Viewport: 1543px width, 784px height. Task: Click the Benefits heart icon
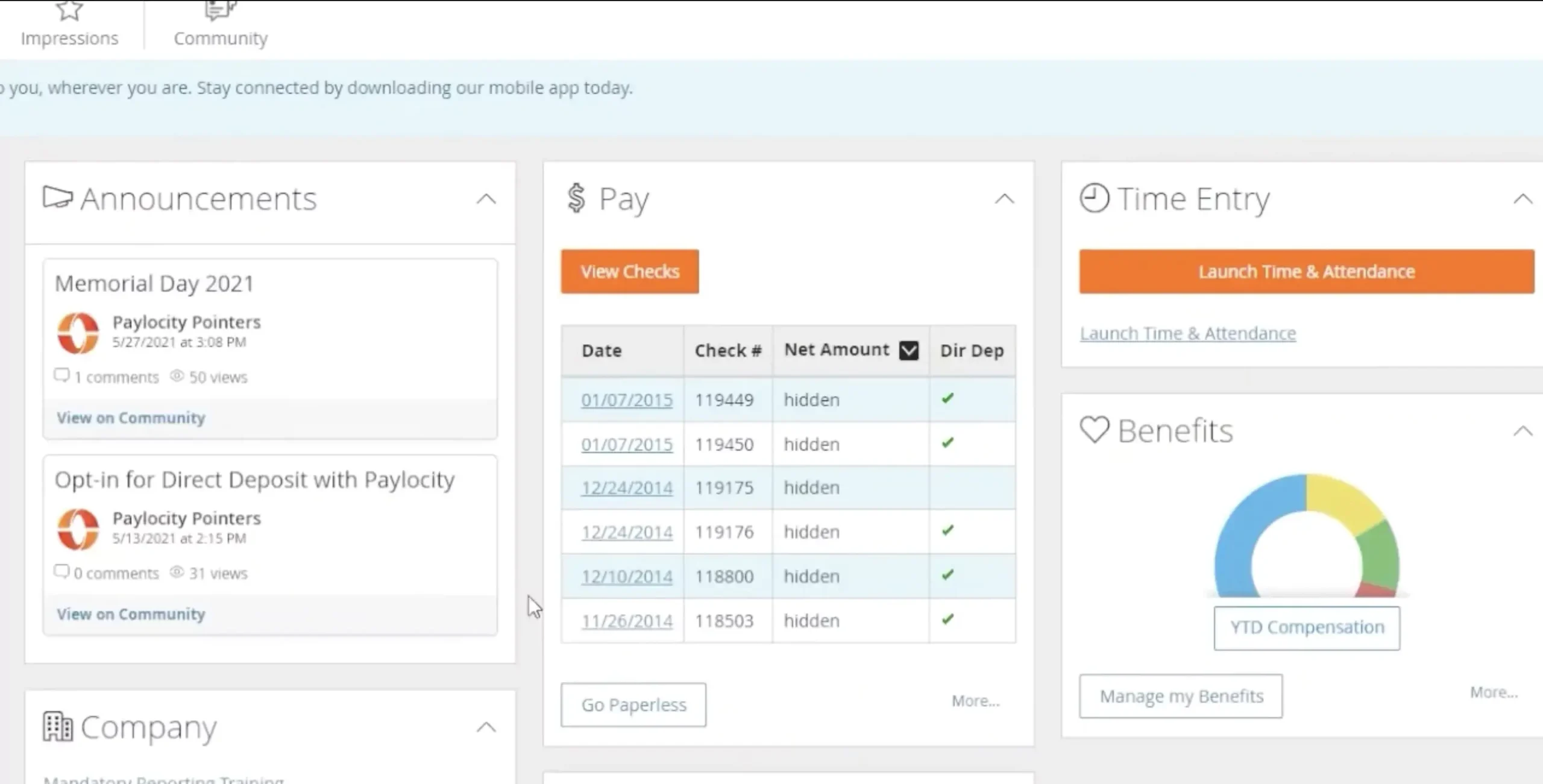click(x=1095, y=430)
